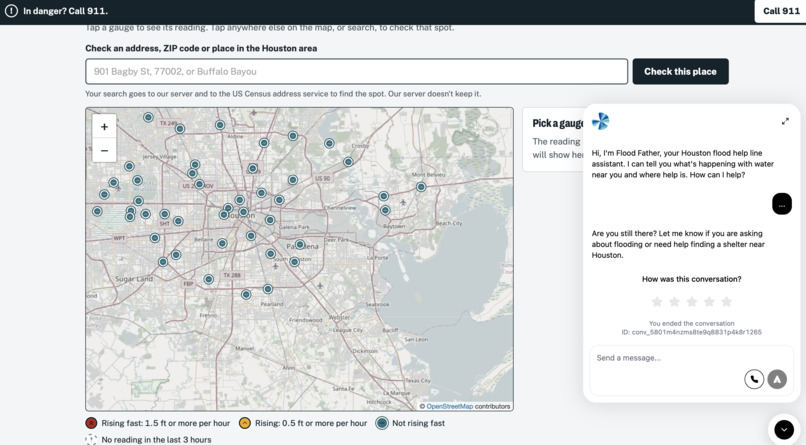
Task: Select the gauge marker beside the TX 249 label
Action: pyautogui.click(x=180, y=128)
